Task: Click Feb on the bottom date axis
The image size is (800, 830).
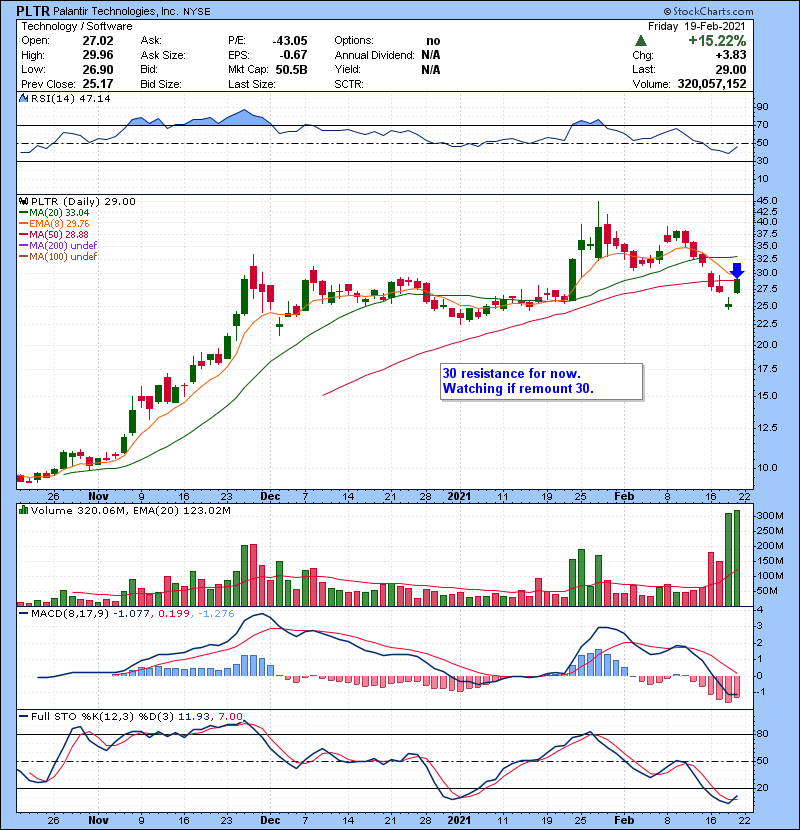Action: point(624,820)
